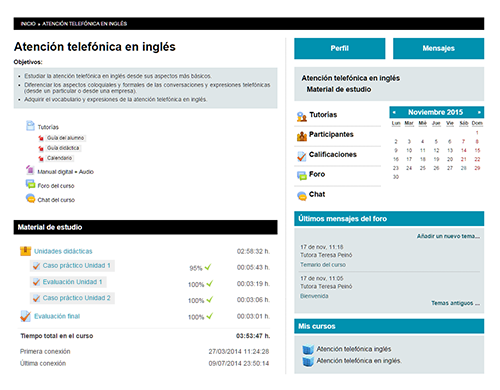Click the Chat del curso icon
500x390 pixels.
30,199
